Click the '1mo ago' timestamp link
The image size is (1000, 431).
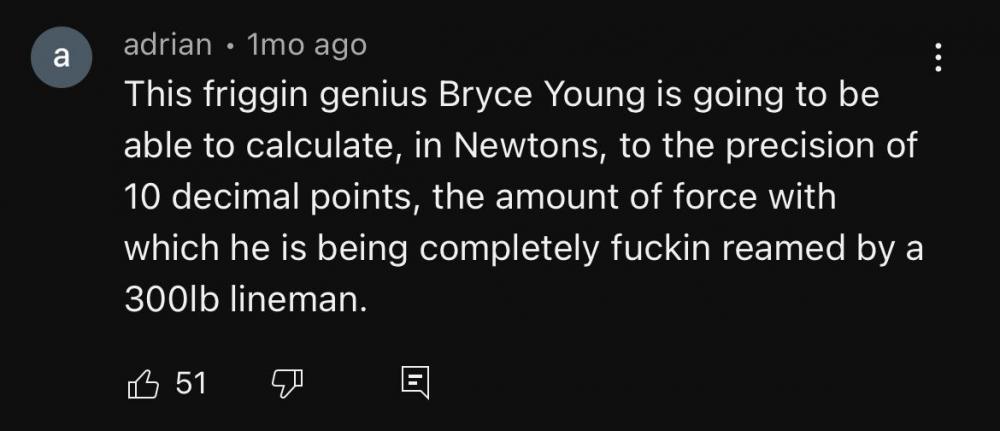coord(306,45)
